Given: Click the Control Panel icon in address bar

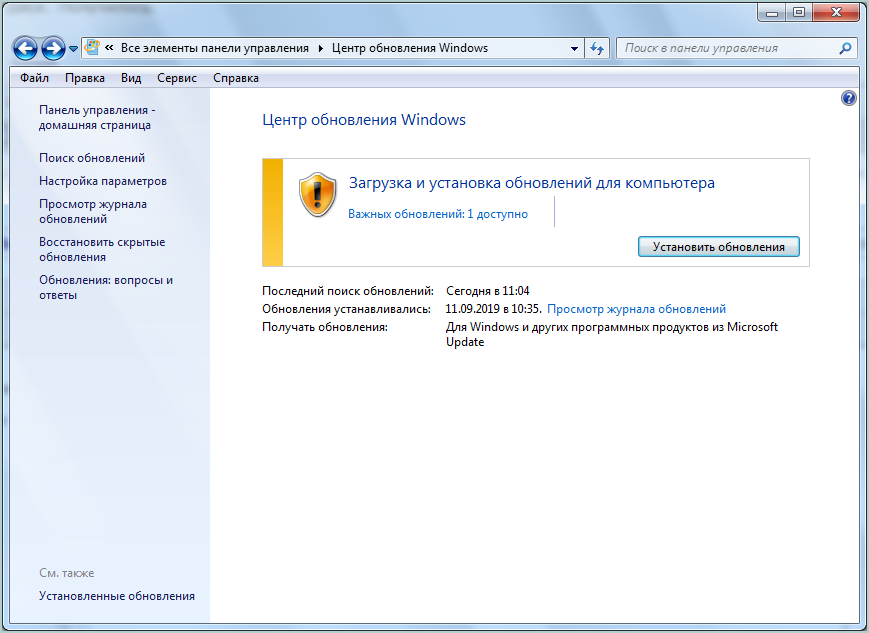Looking at the screenshot, I should coord(92,48).
